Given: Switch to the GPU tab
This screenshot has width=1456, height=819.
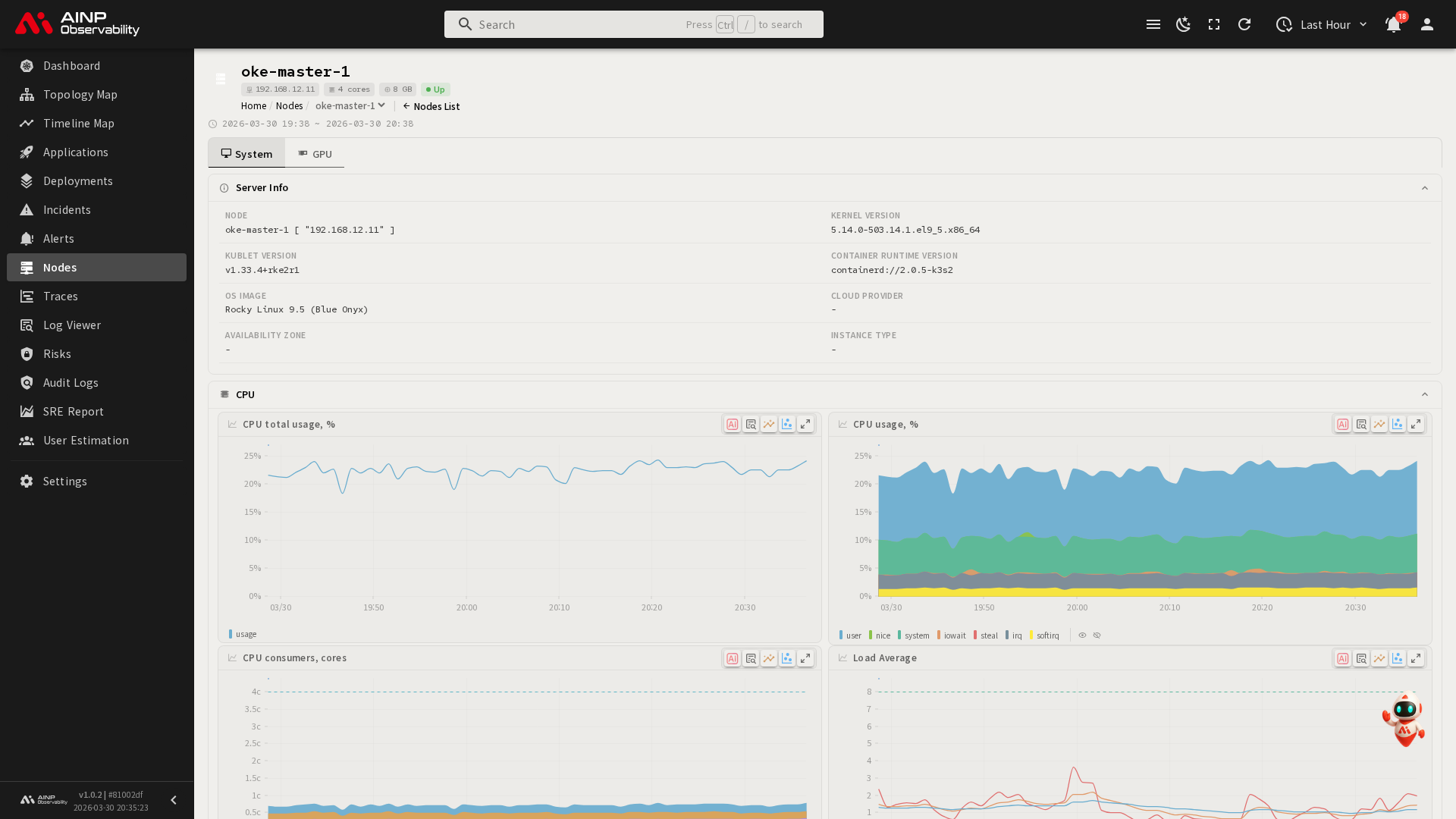Looking at the screenshot, I should (x=315, y=154).
